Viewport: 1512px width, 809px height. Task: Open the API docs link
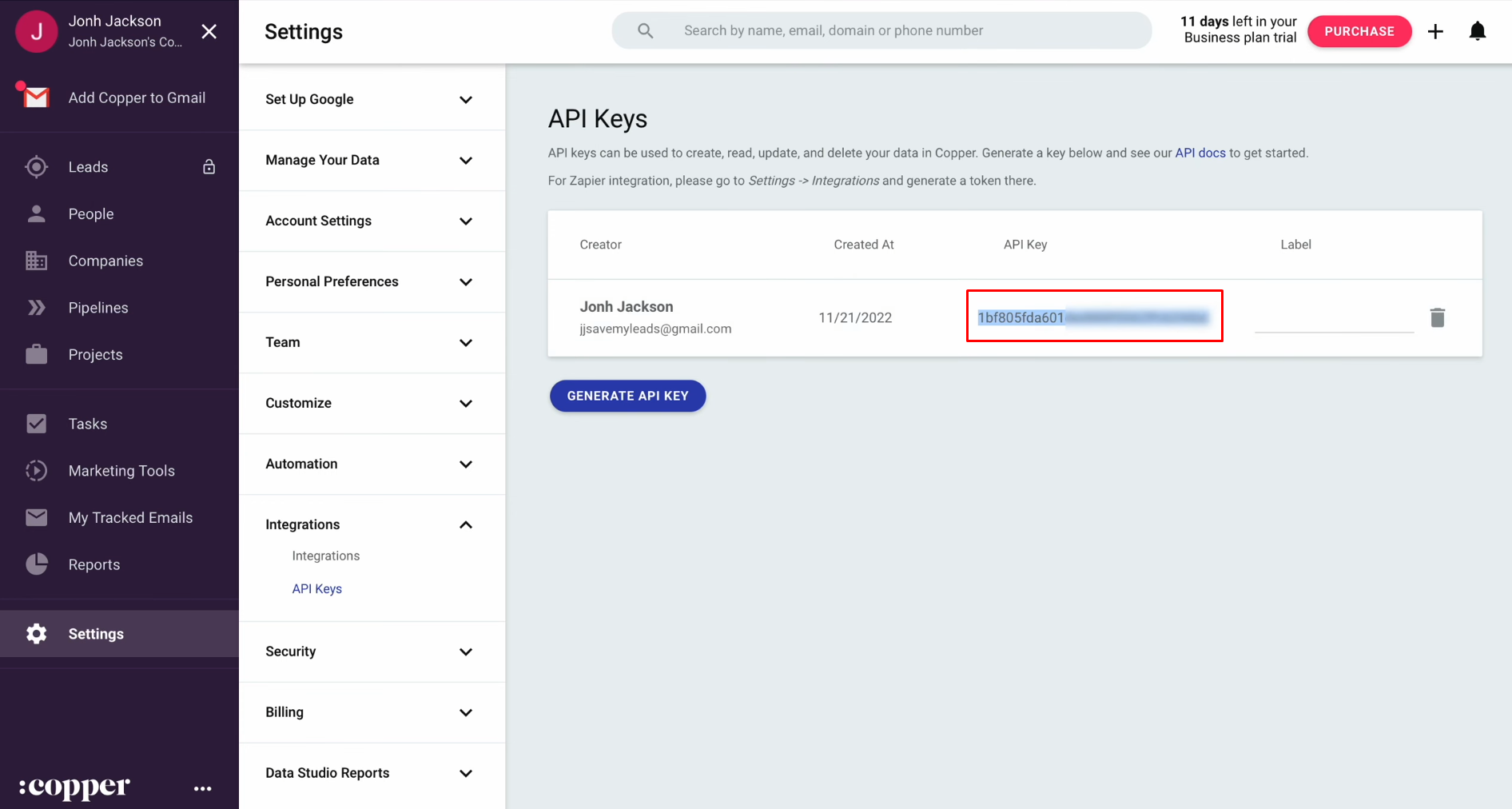point(1200,153)
